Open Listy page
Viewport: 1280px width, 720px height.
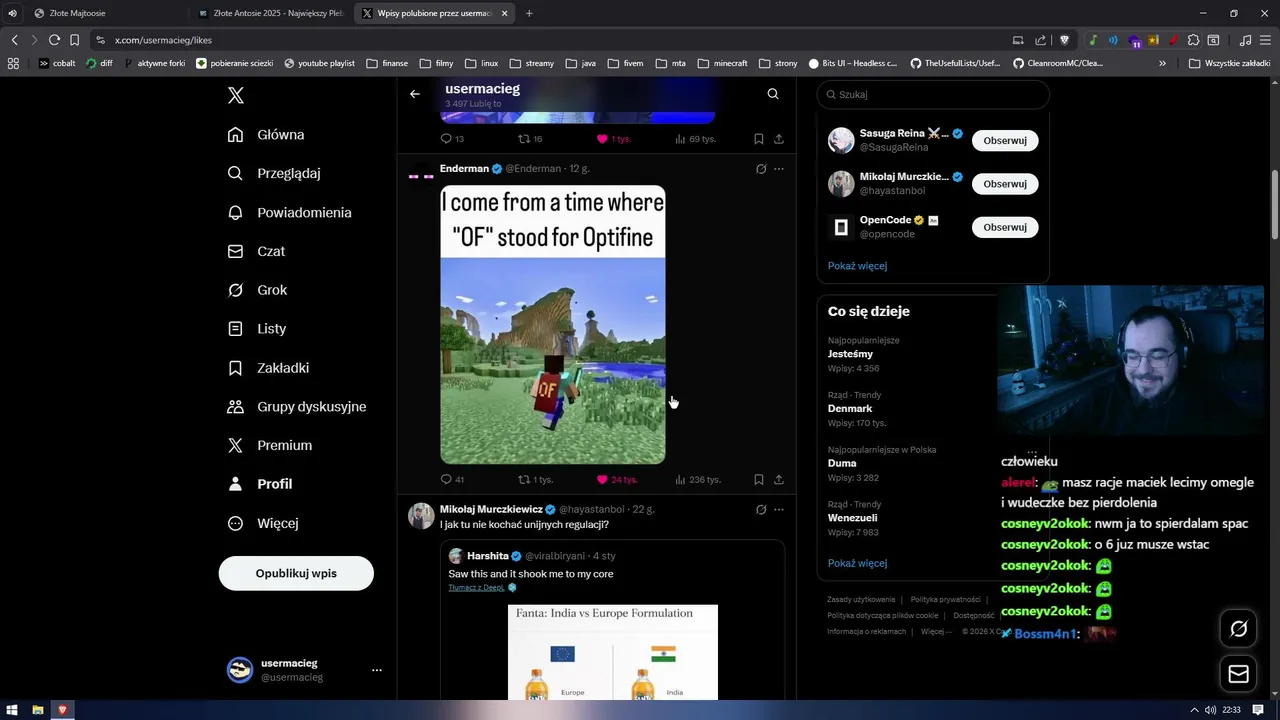point(257,329)
